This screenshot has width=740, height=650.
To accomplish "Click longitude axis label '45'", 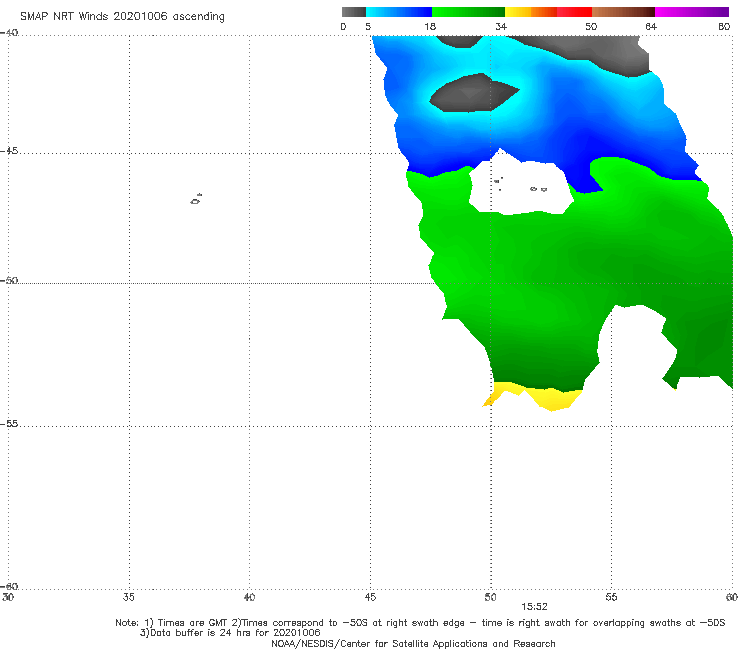I will (370, 597).
